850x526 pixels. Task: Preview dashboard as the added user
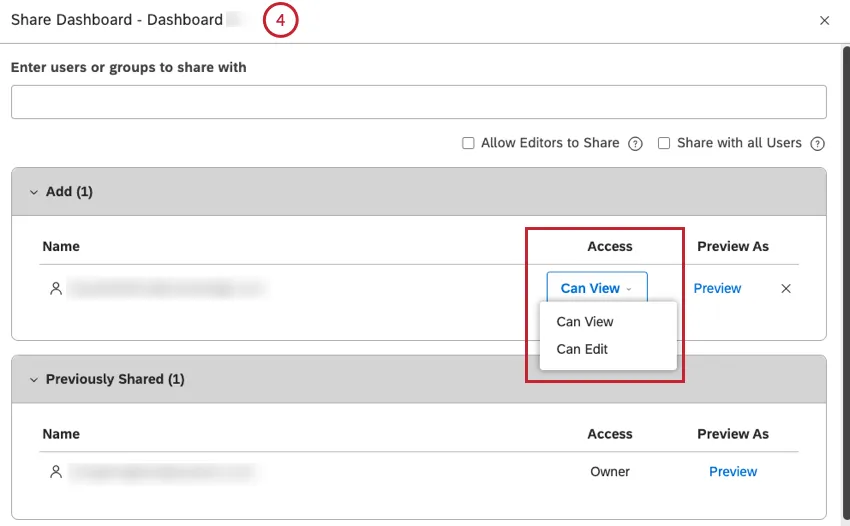point(717,289)
